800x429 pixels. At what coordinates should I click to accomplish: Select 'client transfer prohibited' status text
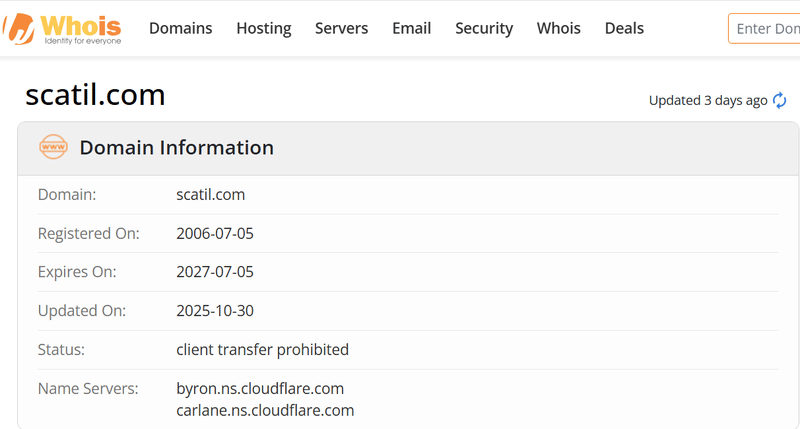tap(262, 349)
